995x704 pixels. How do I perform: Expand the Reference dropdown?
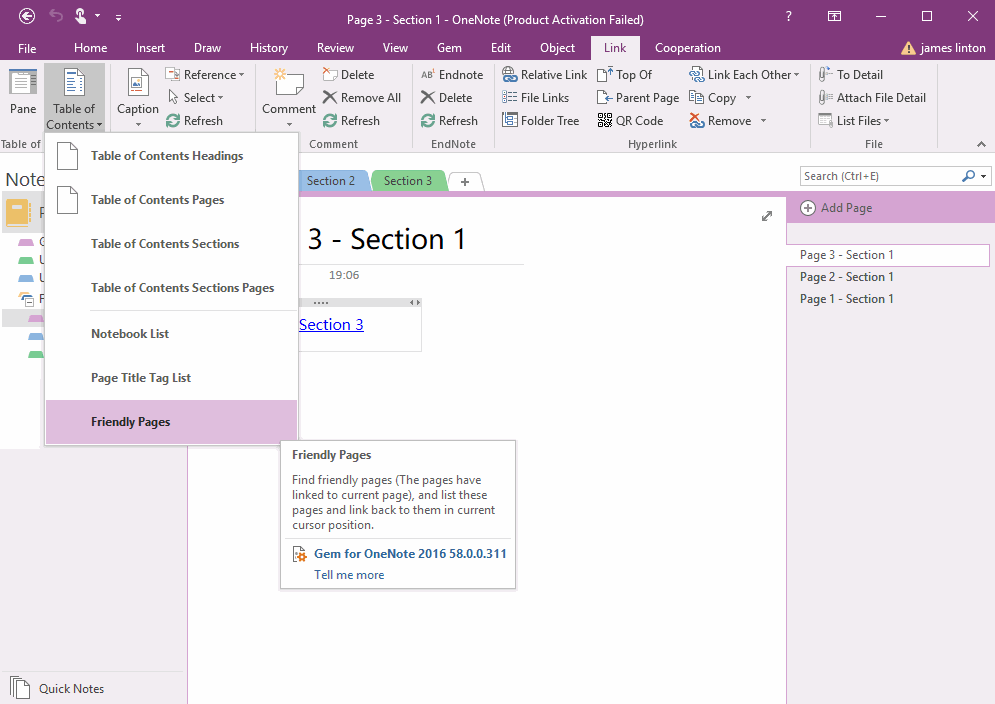point(204,75)
